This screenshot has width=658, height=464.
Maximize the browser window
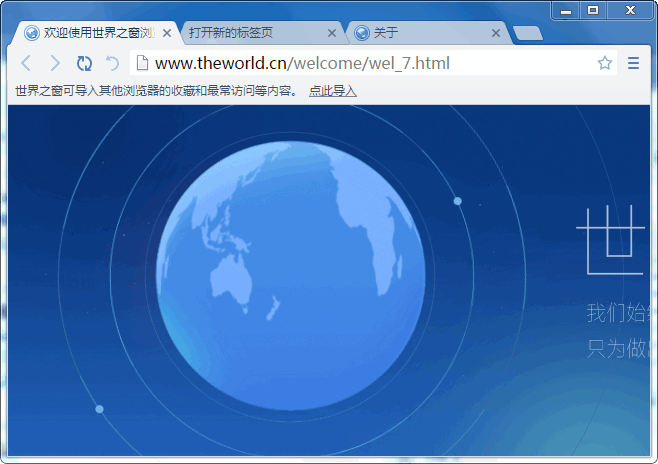(x=593, y=10)
